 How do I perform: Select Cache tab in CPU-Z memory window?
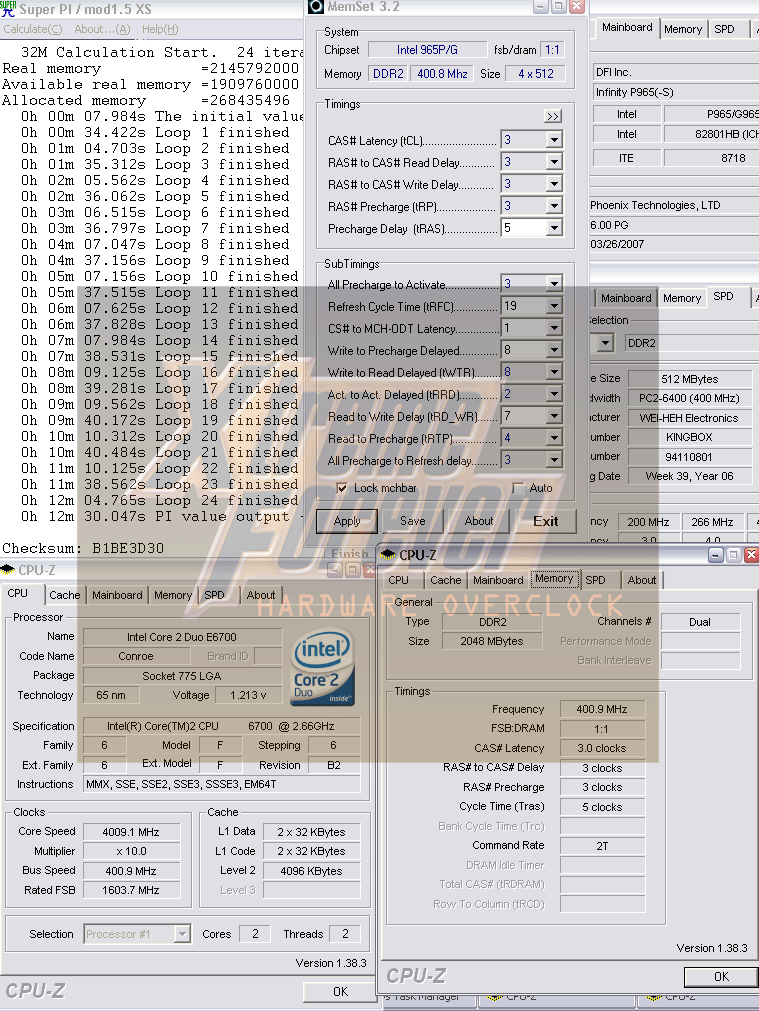click(446, 580)
